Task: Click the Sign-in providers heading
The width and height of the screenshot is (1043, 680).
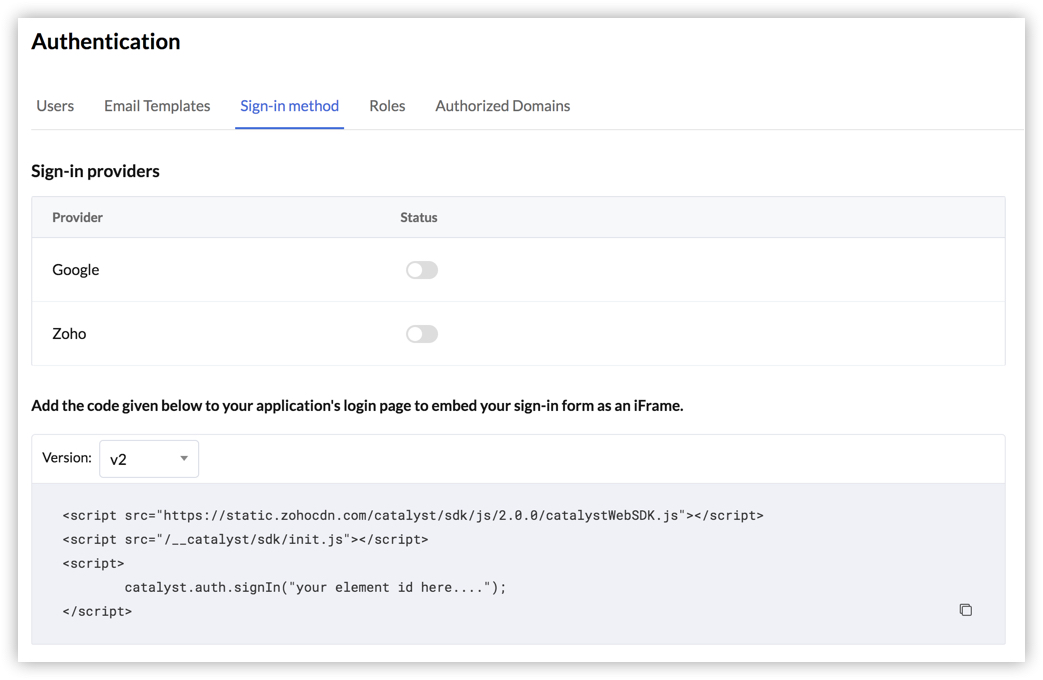Action: (95, 171)
